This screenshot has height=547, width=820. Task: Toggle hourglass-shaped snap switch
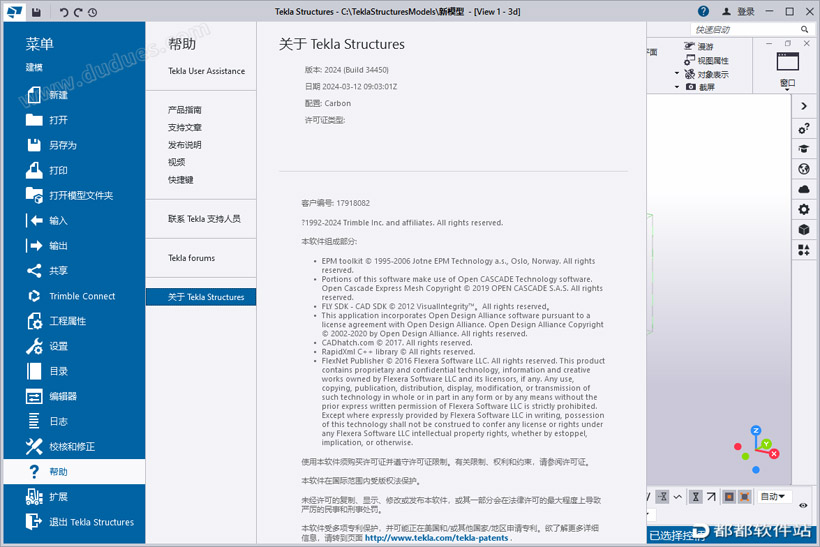(696, 497)
